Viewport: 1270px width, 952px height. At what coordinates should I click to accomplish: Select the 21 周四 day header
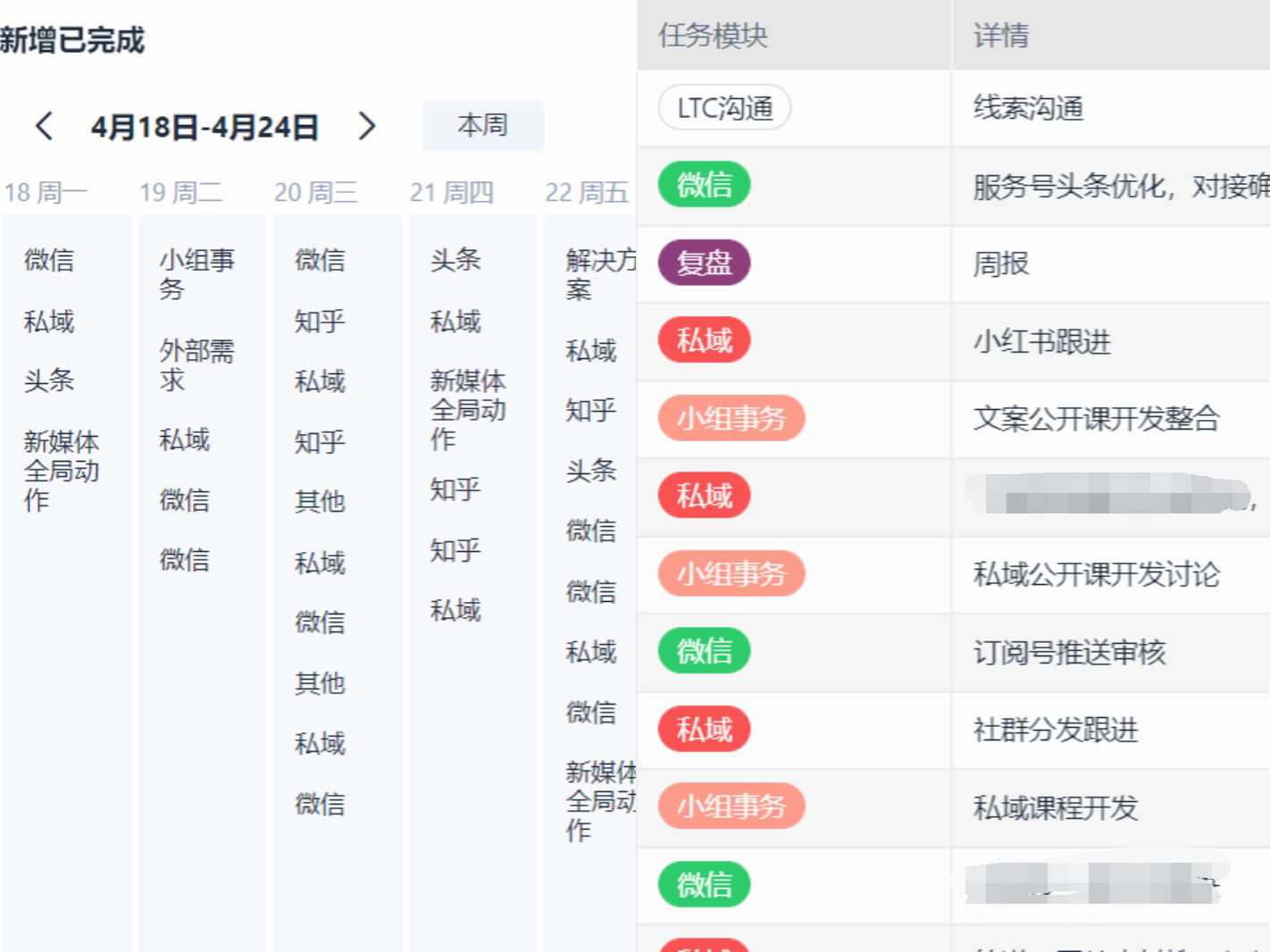(x=452, y=192)
